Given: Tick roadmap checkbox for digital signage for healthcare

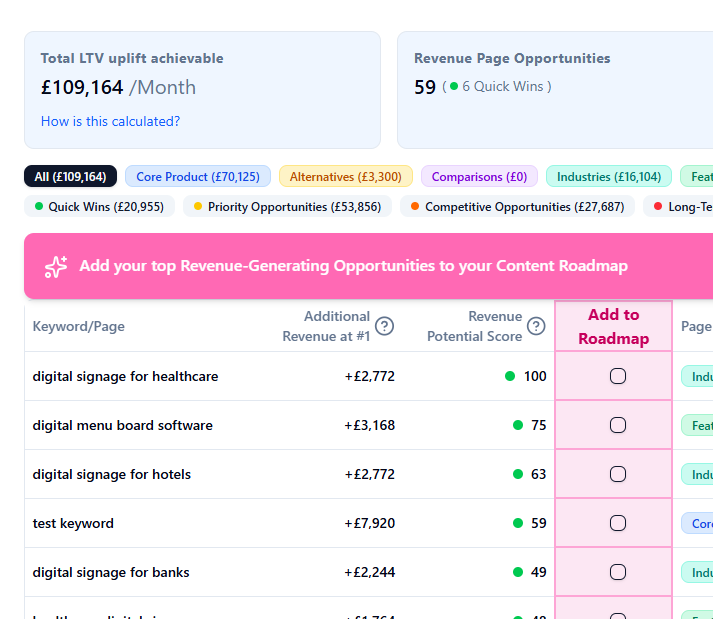Looking at the screenshot, I should tap(618, 376).
